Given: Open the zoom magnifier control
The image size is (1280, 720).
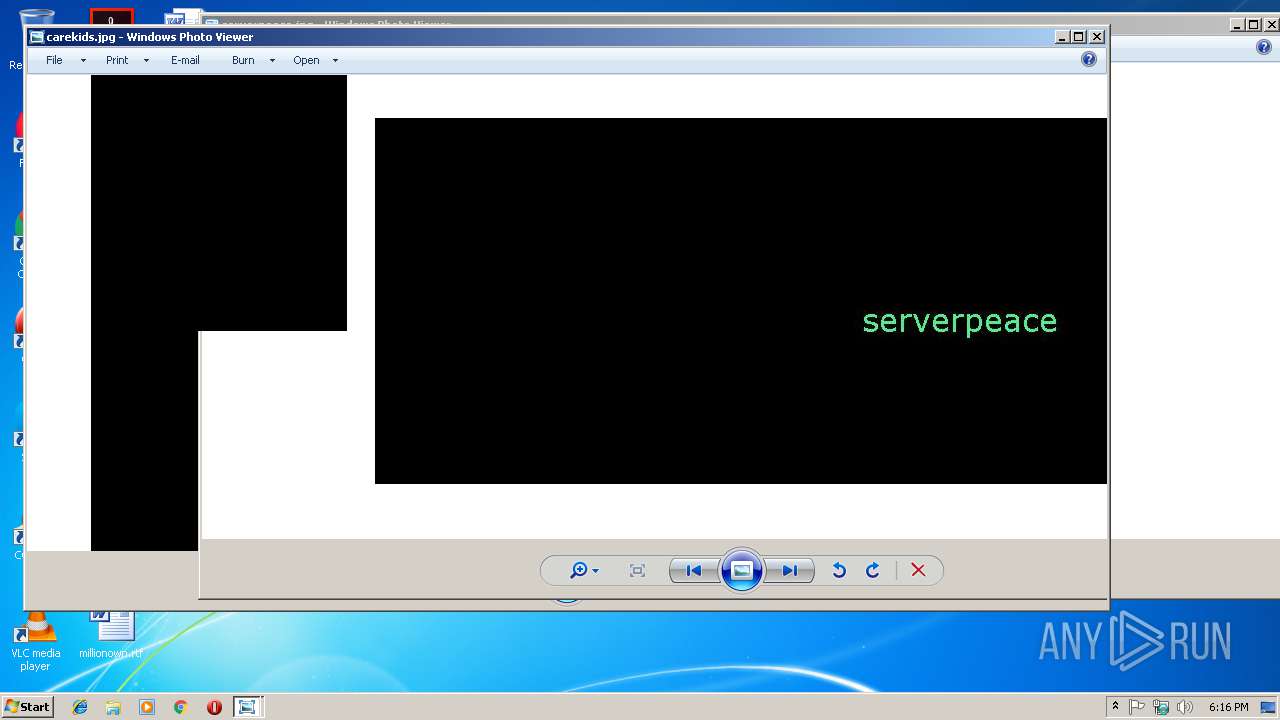Looking at the screenshot, I should 579,570.
